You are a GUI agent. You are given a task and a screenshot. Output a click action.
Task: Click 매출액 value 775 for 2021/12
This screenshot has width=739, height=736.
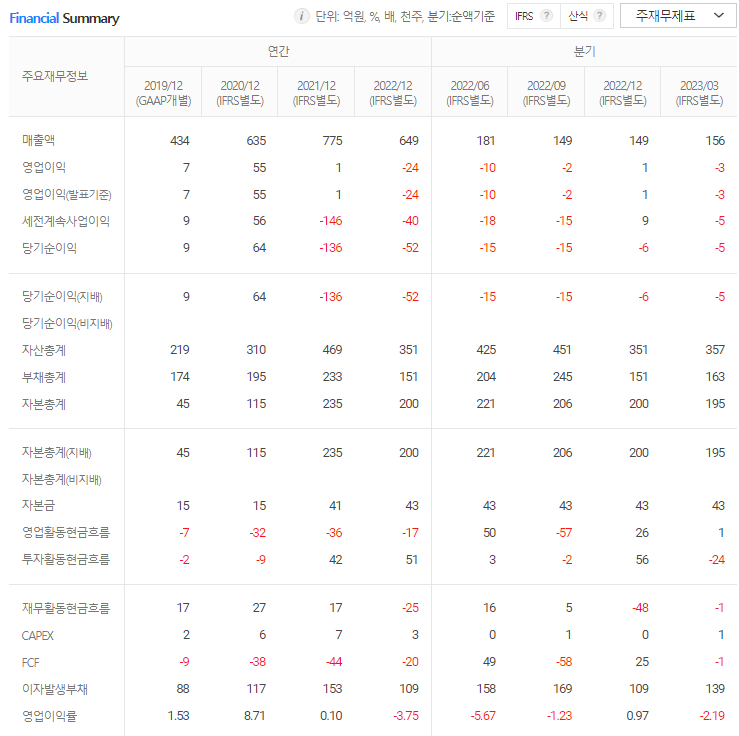(x=332, y=140)
